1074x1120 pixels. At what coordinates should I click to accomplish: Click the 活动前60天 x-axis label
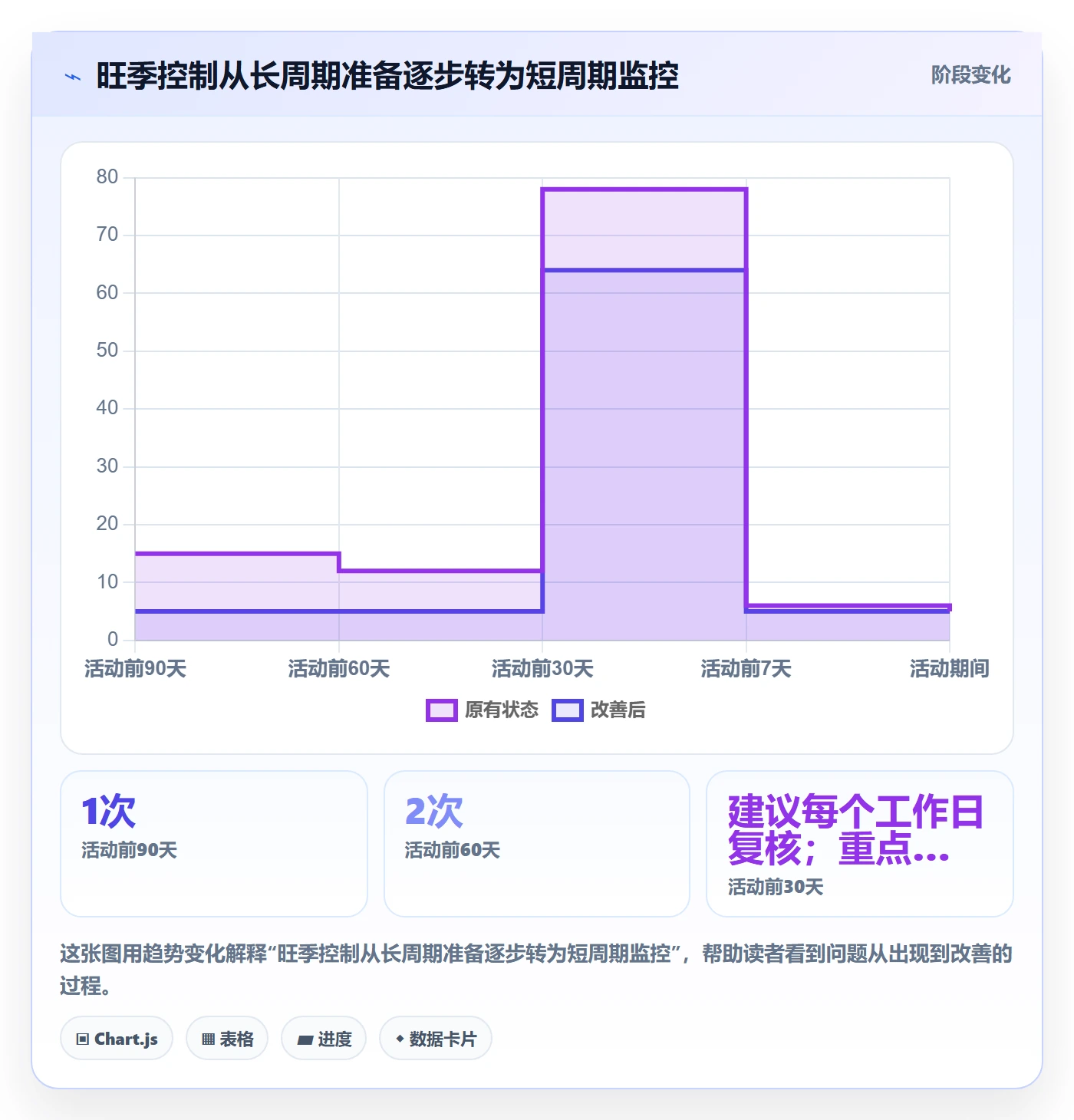coord(339,669)
